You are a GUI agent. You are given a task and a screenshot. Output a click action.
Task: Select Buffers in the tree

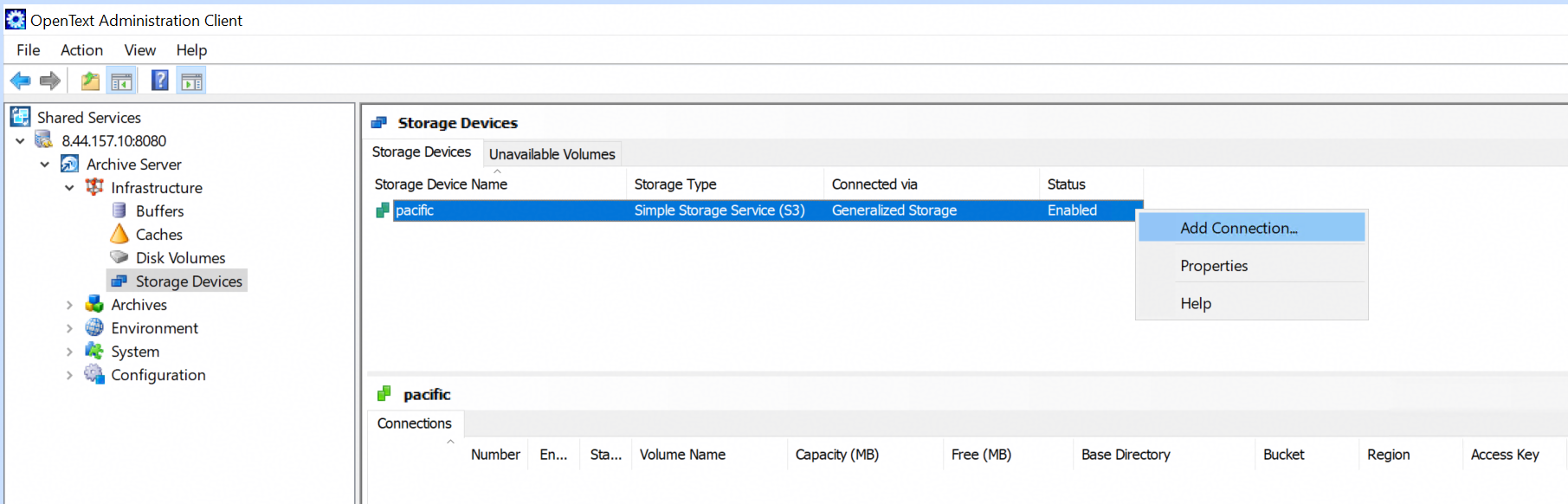point(160,211)
